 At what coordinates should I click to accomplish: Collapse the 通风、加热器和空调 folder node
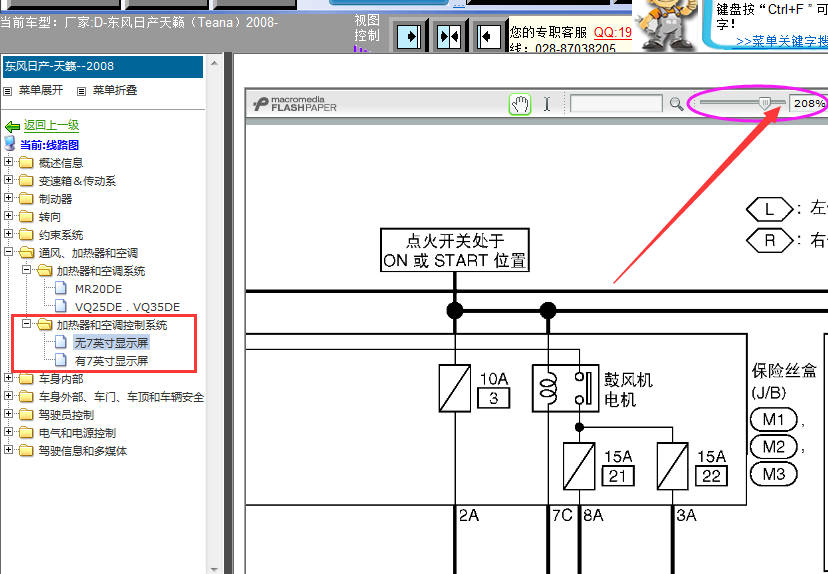click(8, 252)
